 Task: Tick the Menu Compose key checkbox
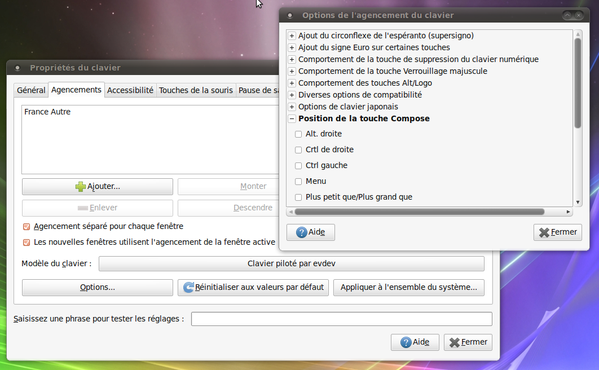pos(298,181)
